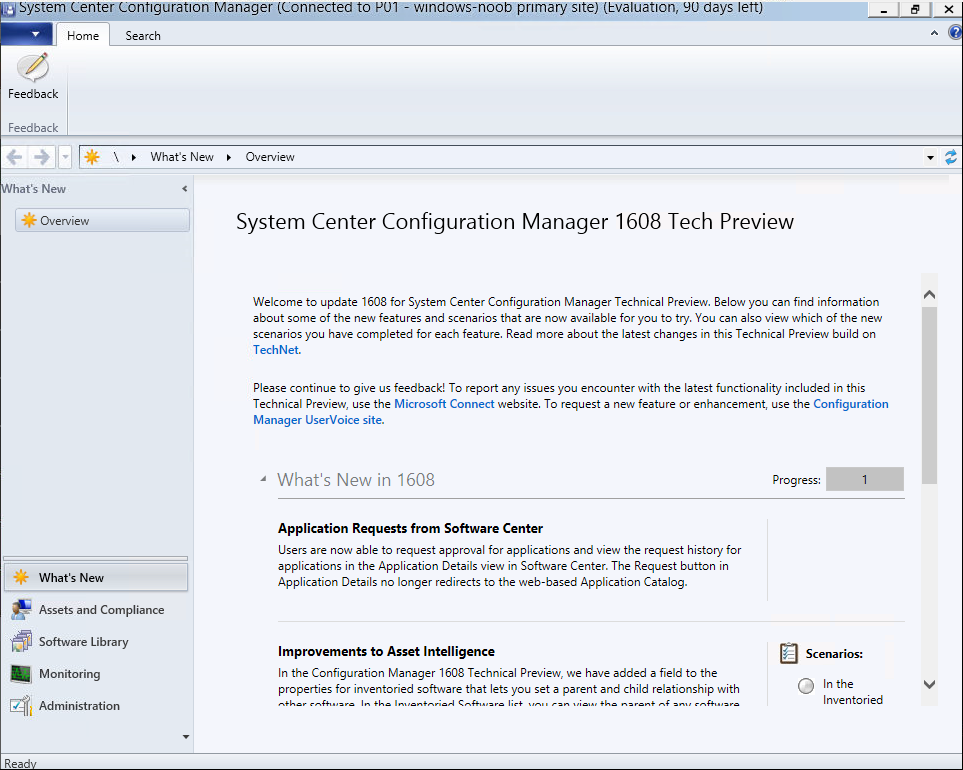Click the Scenarios clipboard icon
Screen dimensions: 963x770
[789, 653]
